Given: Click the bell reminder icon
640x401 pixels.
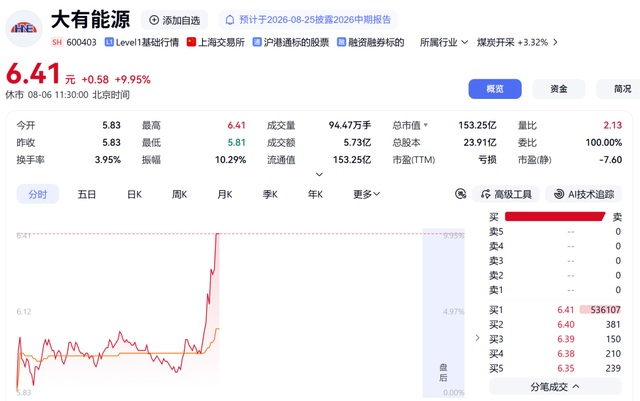Looking at the screenshot, I should coord(230,20).
